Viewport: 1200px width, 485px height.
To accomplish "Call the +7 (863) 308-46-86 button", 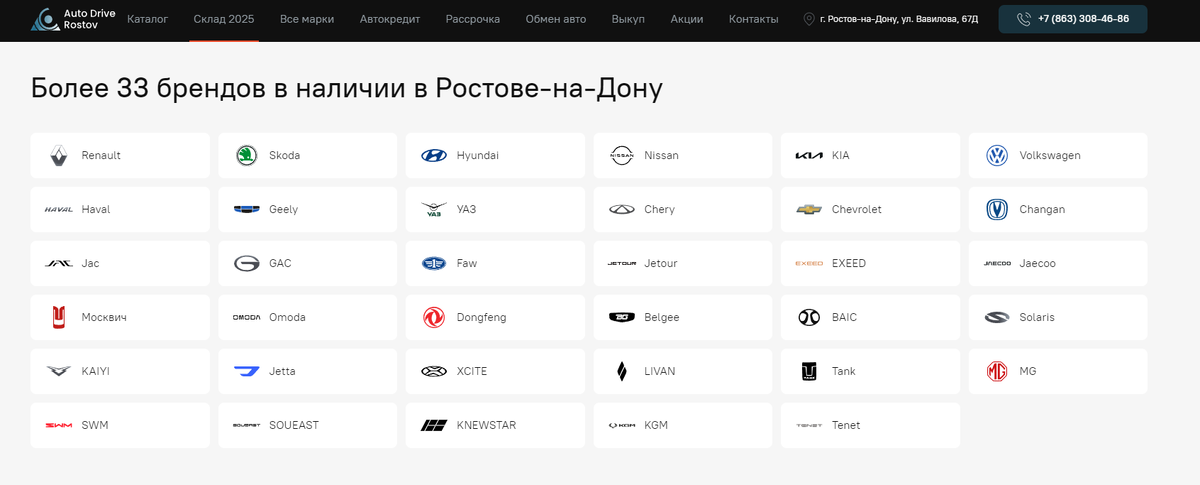I will point(1073,19).
